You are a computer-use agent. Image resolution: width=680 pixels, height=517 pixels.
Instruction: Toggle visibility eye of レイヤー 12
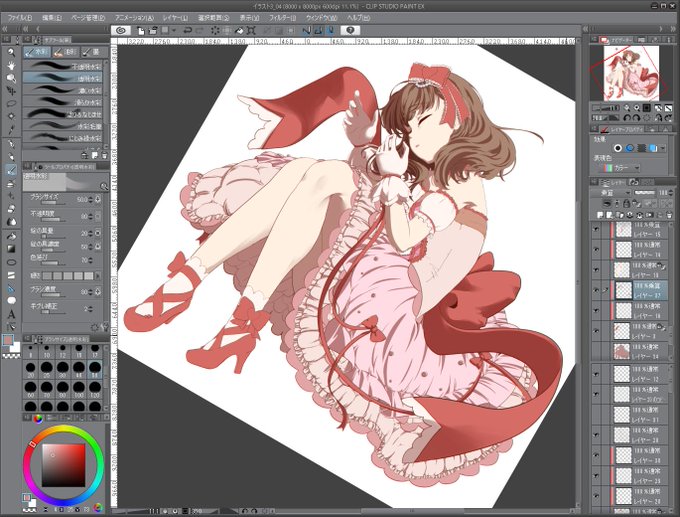(596, 373)
